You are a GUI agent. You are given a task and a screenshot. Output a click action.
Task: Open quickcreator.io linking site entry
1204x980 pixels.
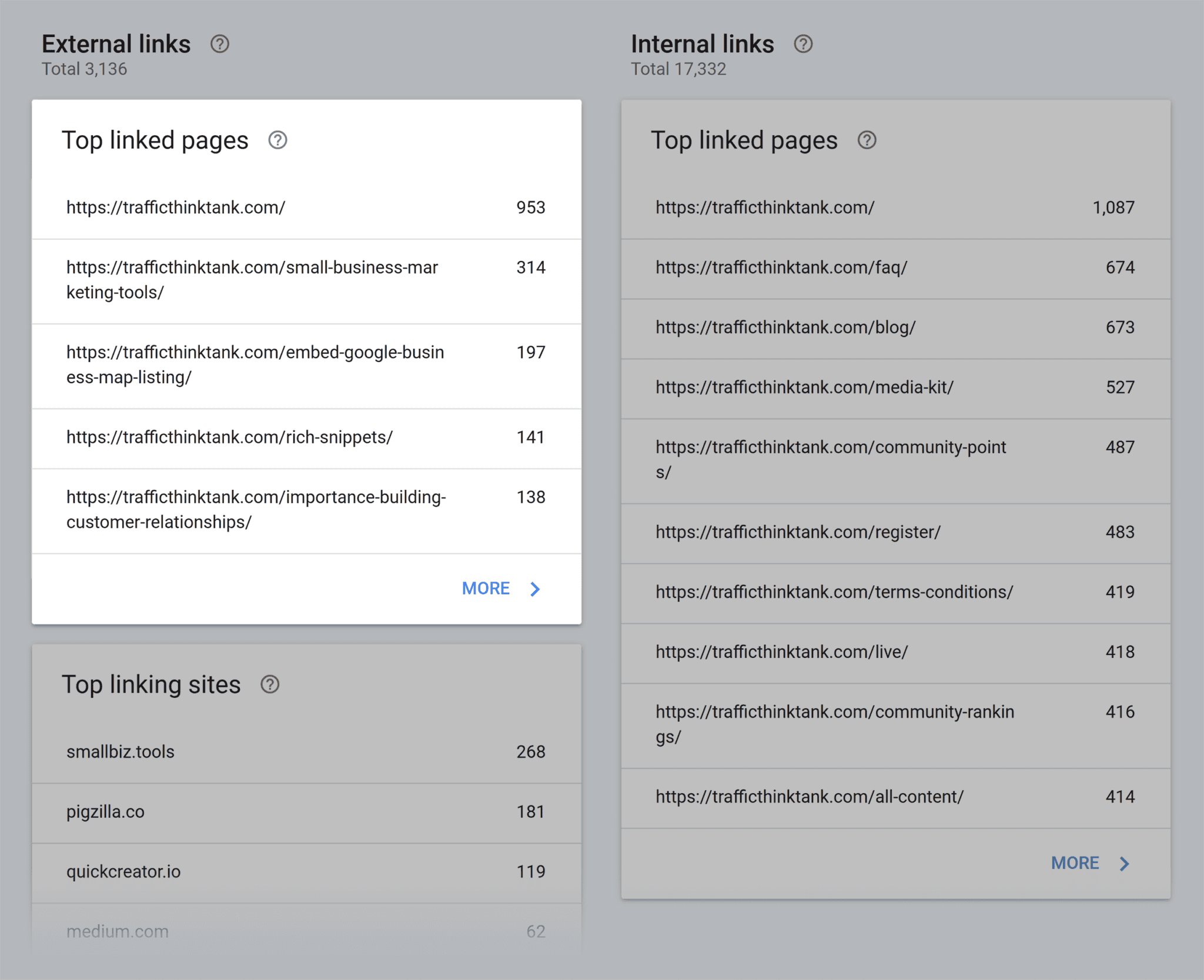tap(123, 872)
